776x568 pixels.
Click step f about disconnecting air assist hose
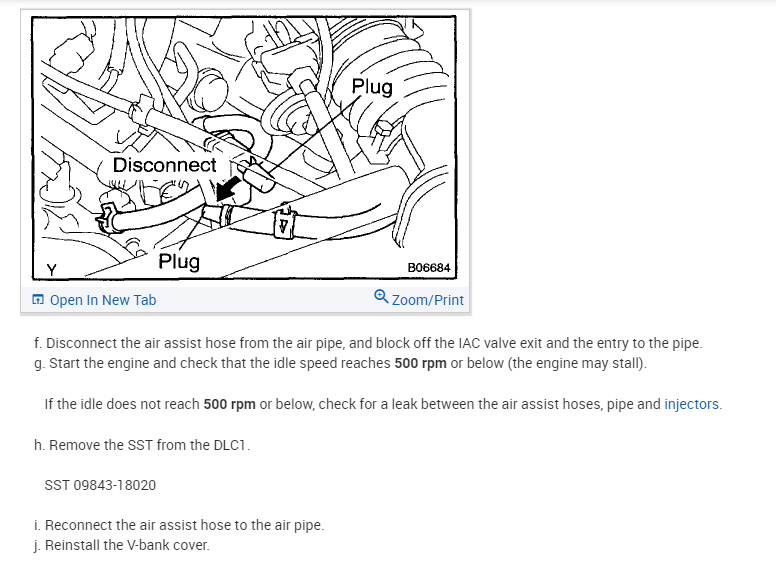(368, 343)
